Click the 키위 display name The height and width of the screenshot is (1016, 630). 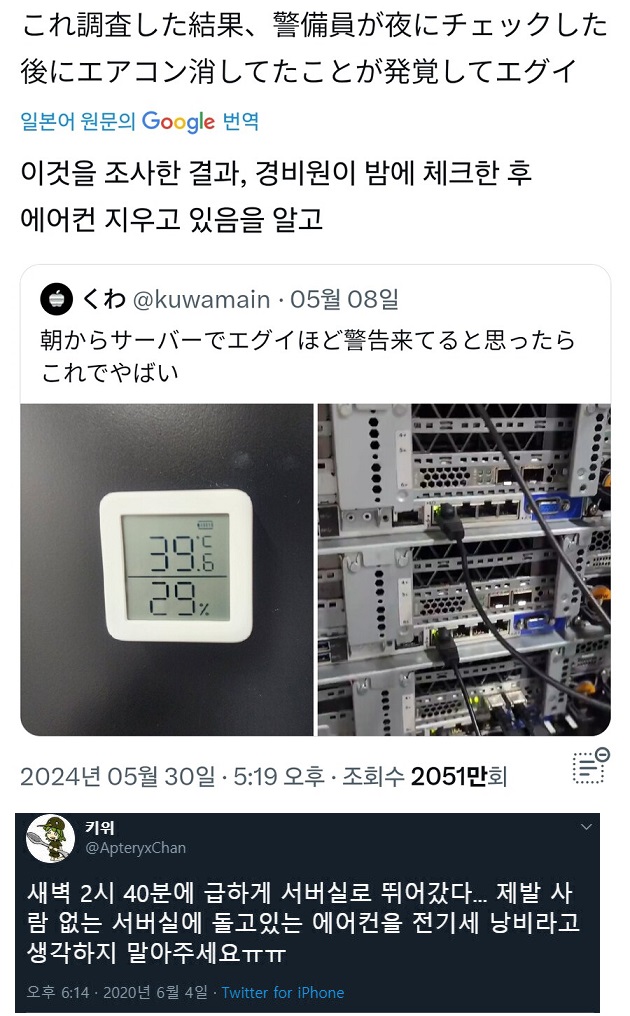(x=100, y=827)
